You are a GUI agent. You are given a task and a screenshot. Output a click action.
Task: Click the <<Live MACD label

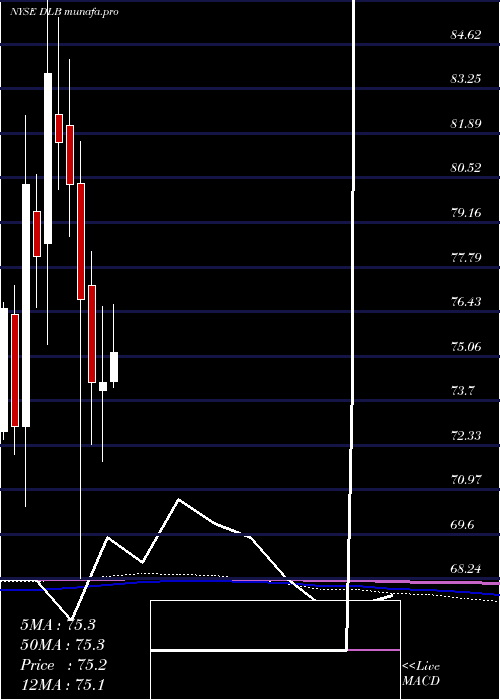click(x=421, y=674)
